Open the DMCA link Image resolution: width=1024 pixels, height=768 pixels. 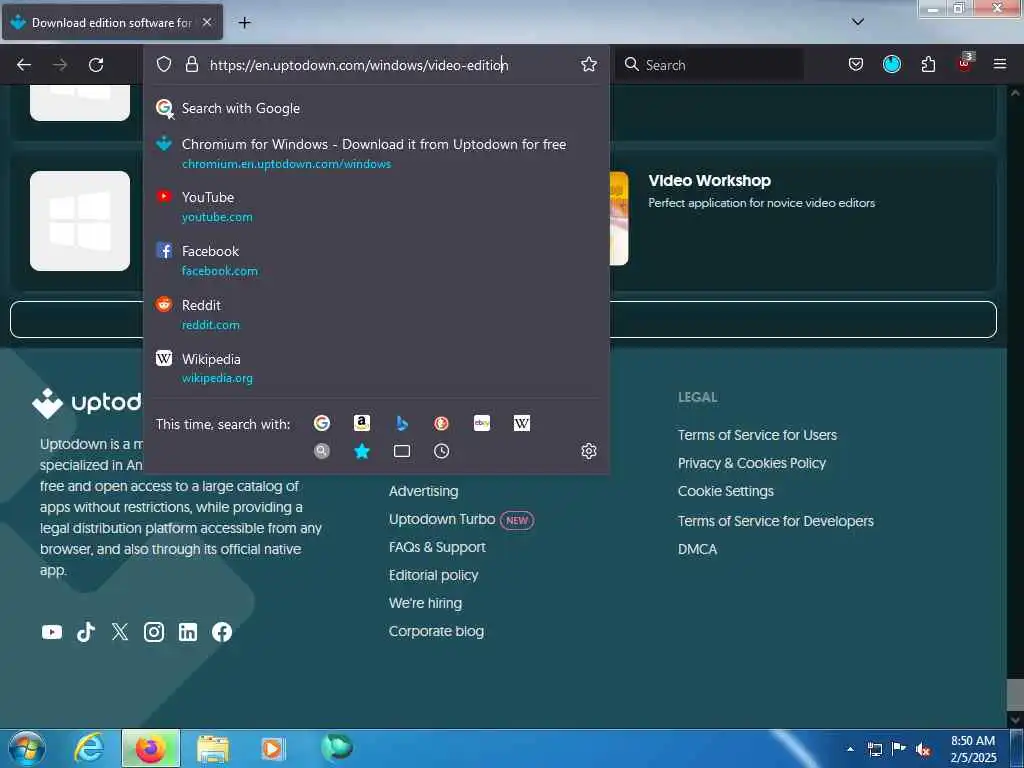(x=697, y=549)
